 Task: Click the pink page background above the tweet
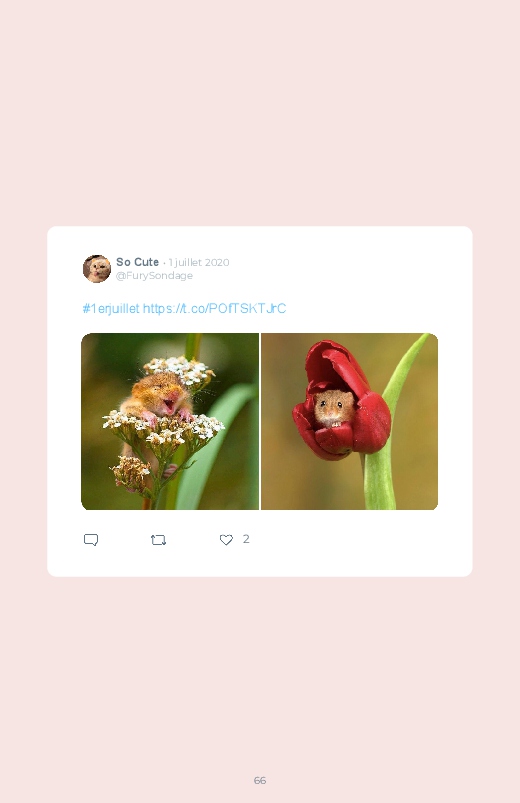tap(260, 113)
